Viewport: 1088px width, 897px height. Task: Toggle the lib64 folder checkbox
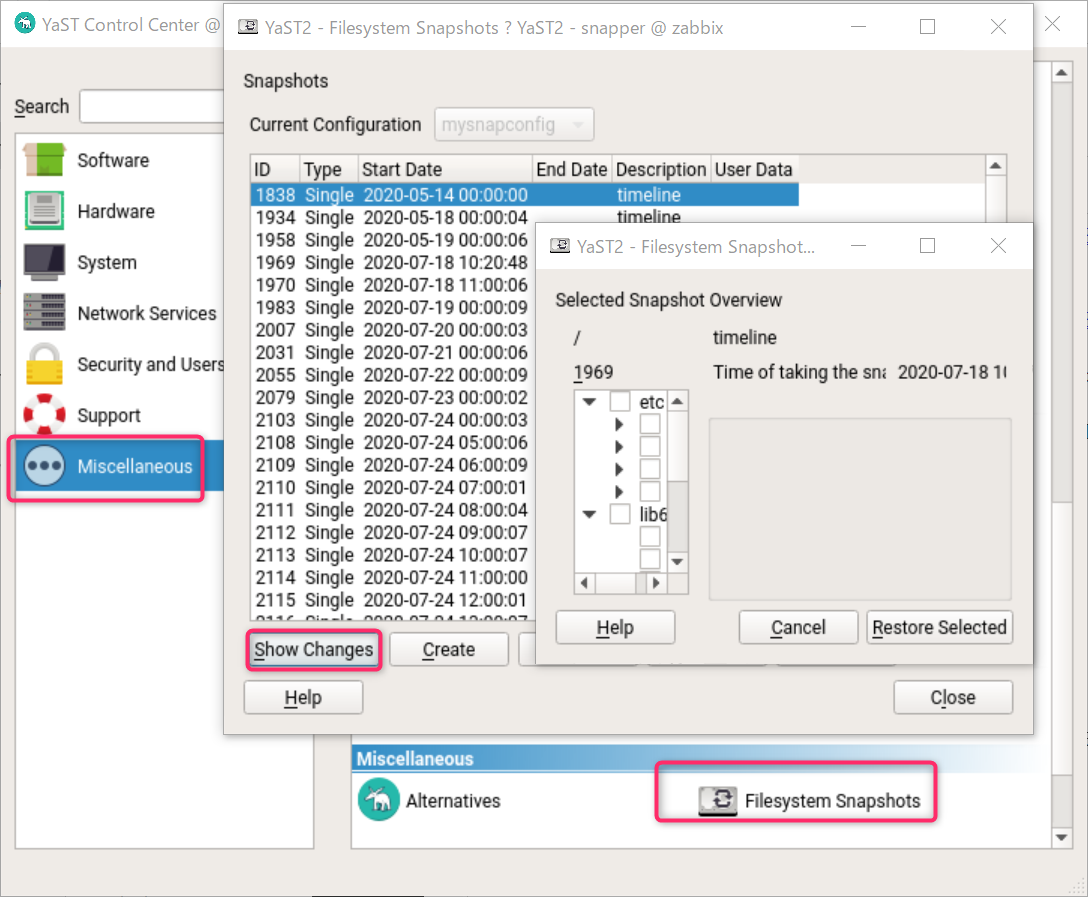point(620,514)
